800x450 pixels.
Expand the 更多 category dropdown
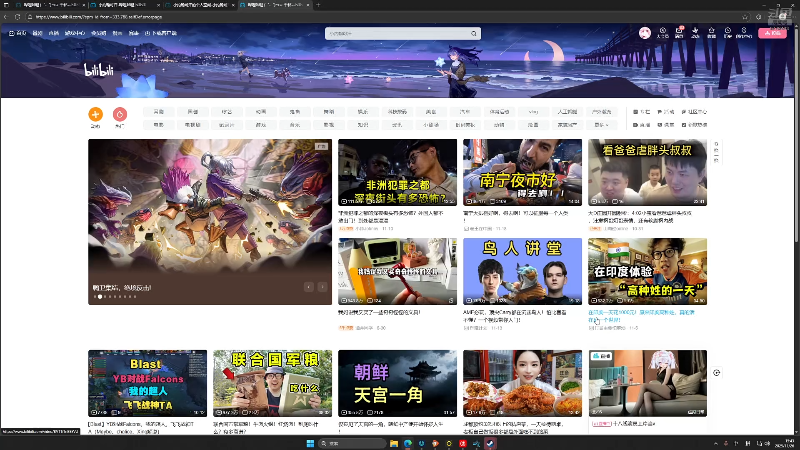tap(601, 124)
